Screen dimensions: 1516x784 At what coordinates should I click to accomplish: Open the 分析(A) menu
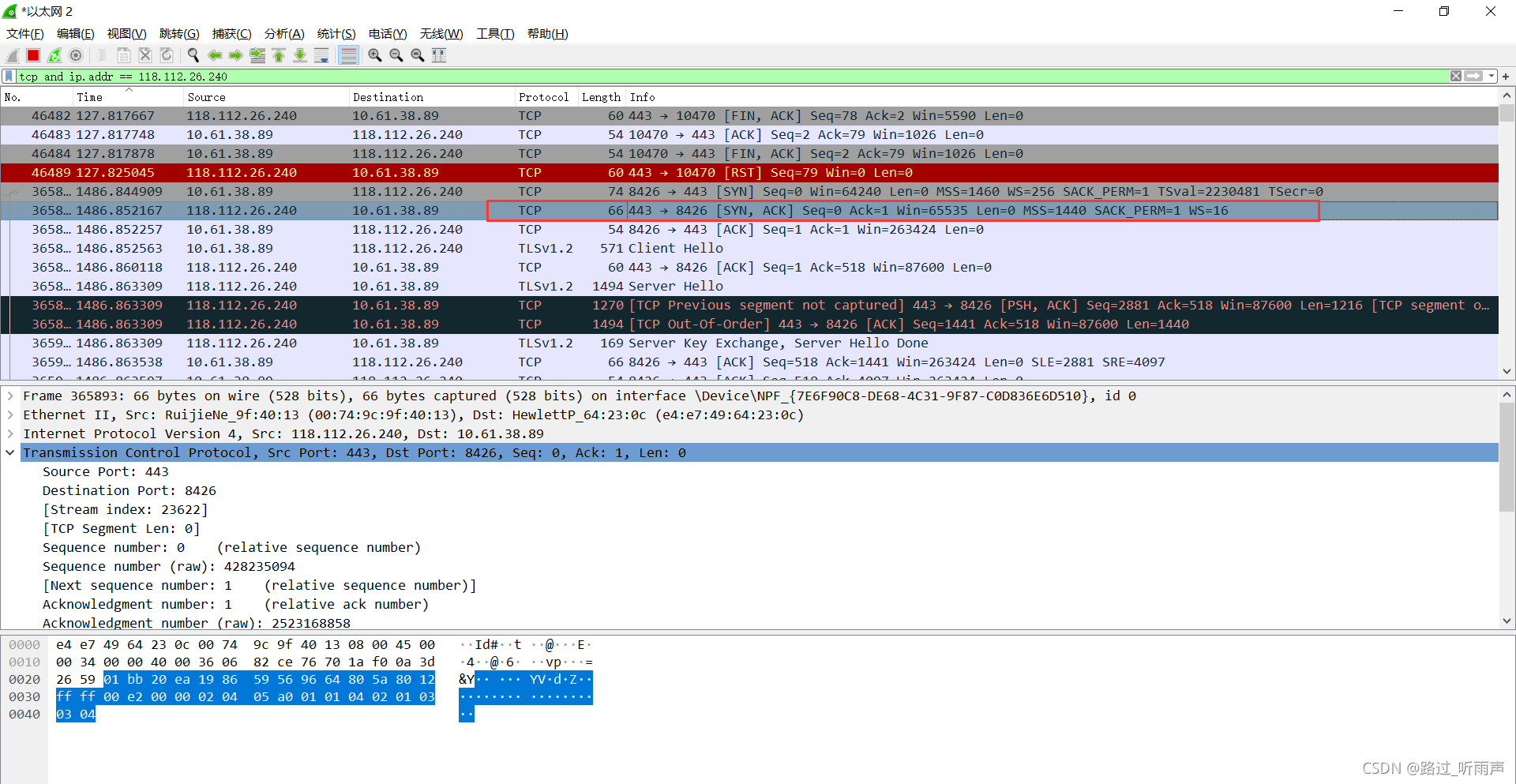click(283, 34)
